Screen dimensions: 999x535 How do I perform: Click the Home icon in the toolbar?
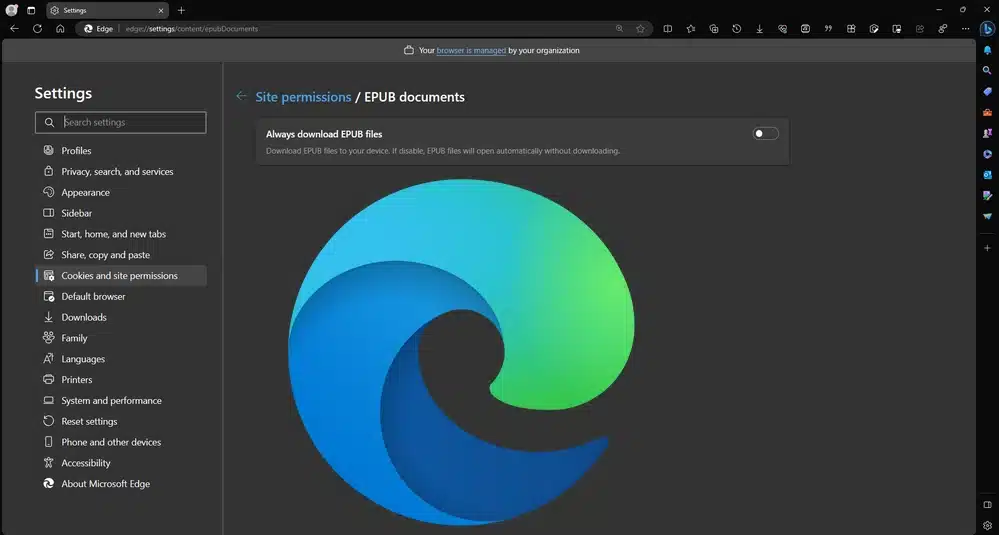coord(60,29)
